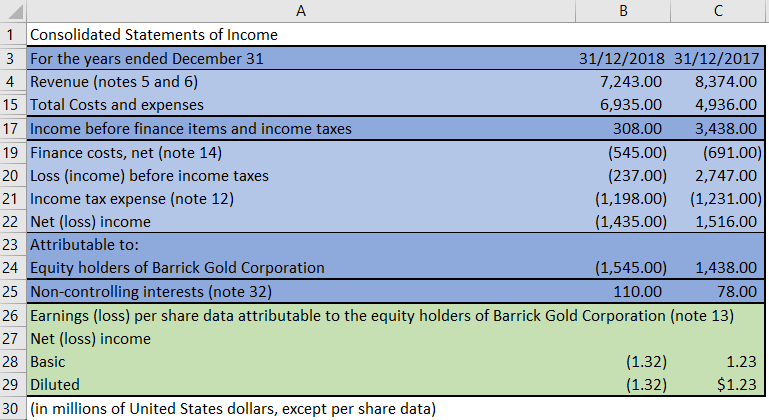Click the millions of US dollars footnote cell
This screenshot has width=769, height=420.
tap(233, 408)
